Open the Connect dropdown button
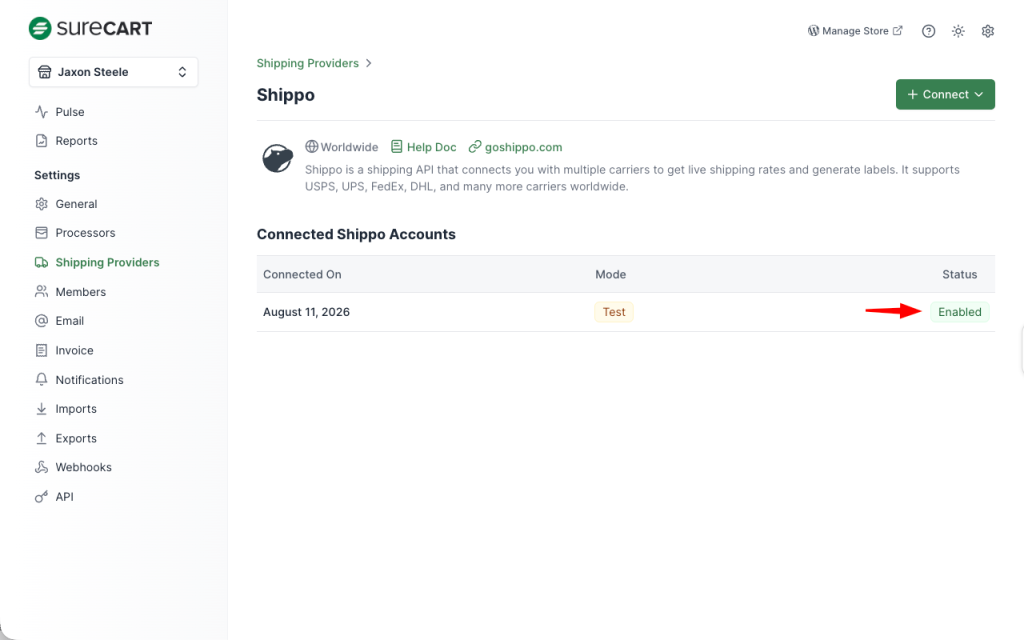The width and height of the screenshot is (1024, 640). point(945,94)
